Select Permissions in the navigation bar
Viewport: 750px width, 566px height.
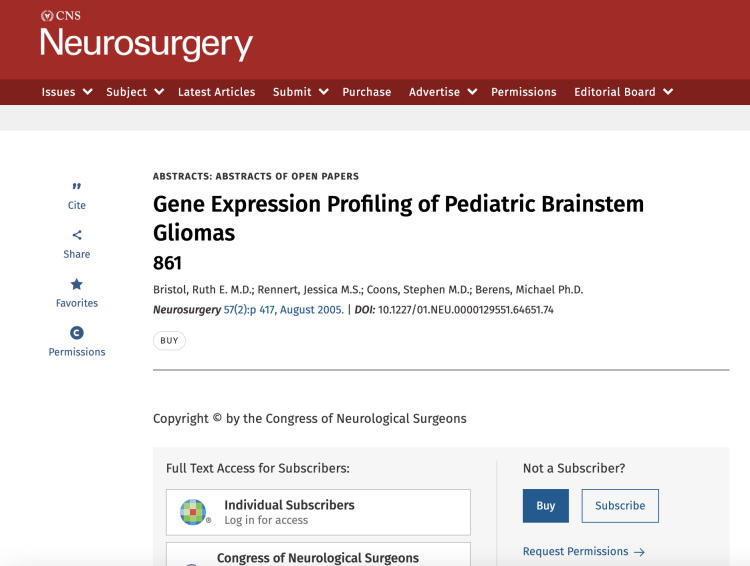[524, 92]
